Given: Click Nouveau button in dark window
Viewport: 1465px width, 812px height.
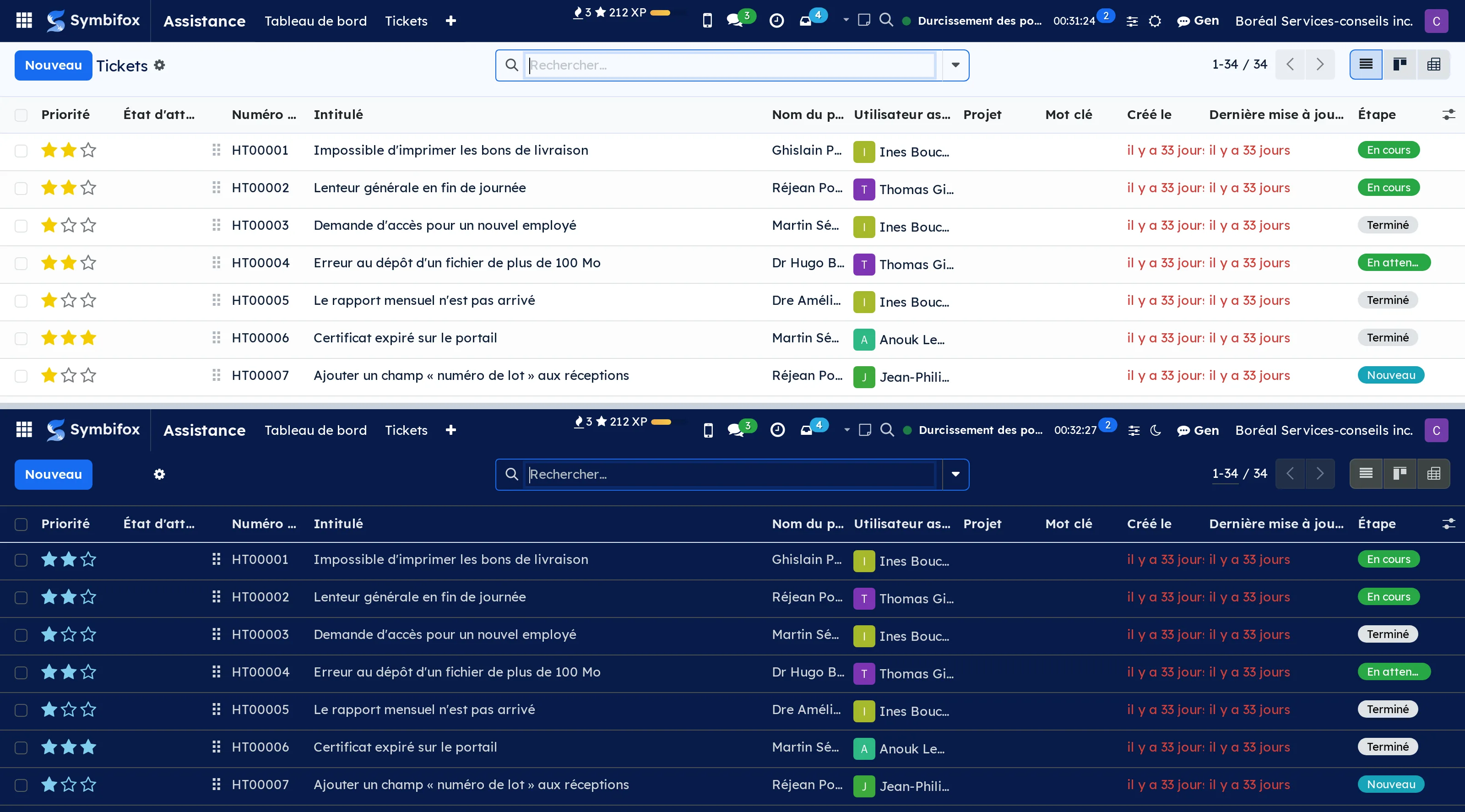Looking at the screenshot, I should (53, 474).
